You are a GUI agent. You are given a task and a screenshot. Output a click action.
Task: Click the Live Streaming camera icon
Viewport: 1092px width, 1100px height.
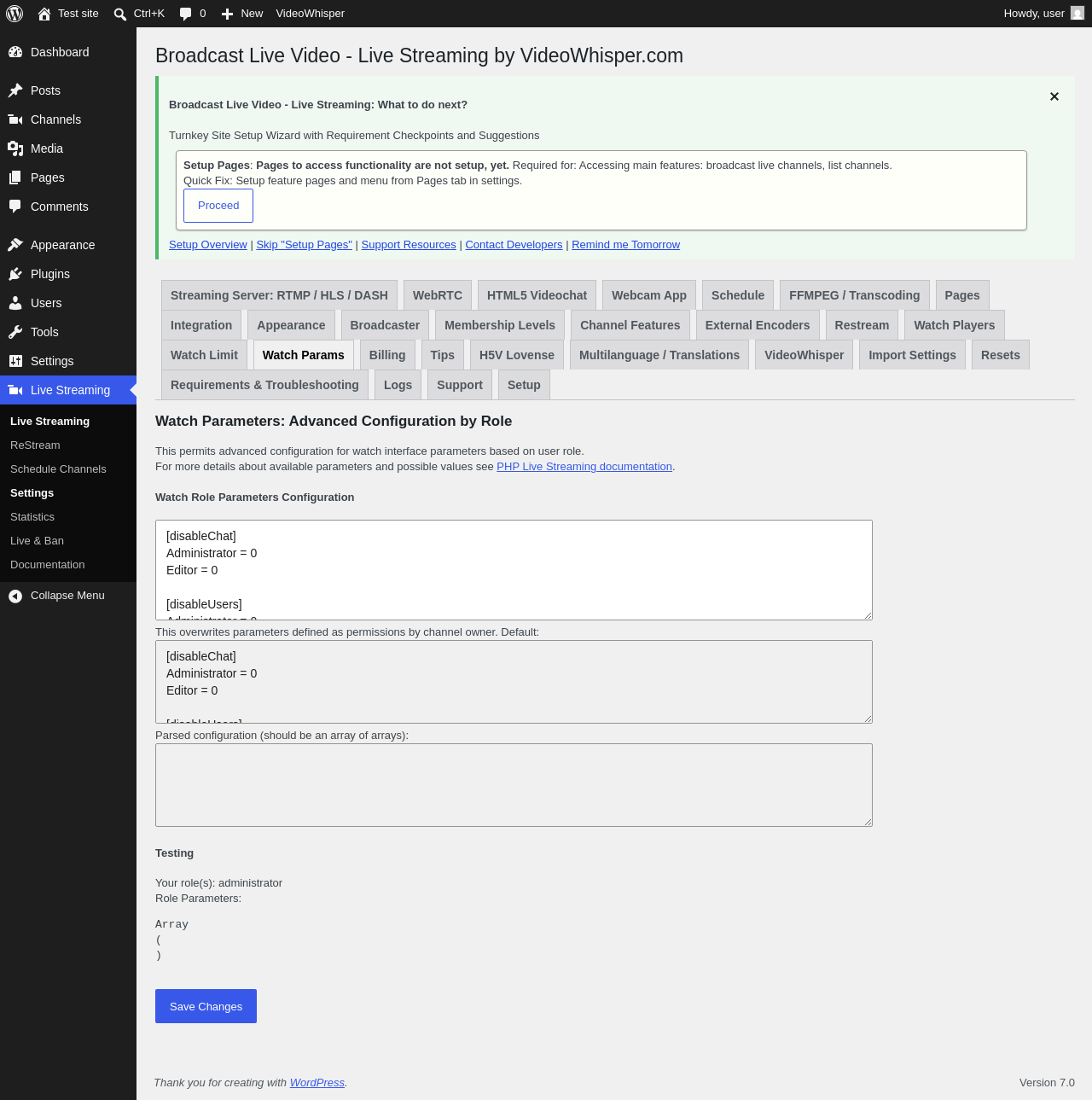(15, 390)
